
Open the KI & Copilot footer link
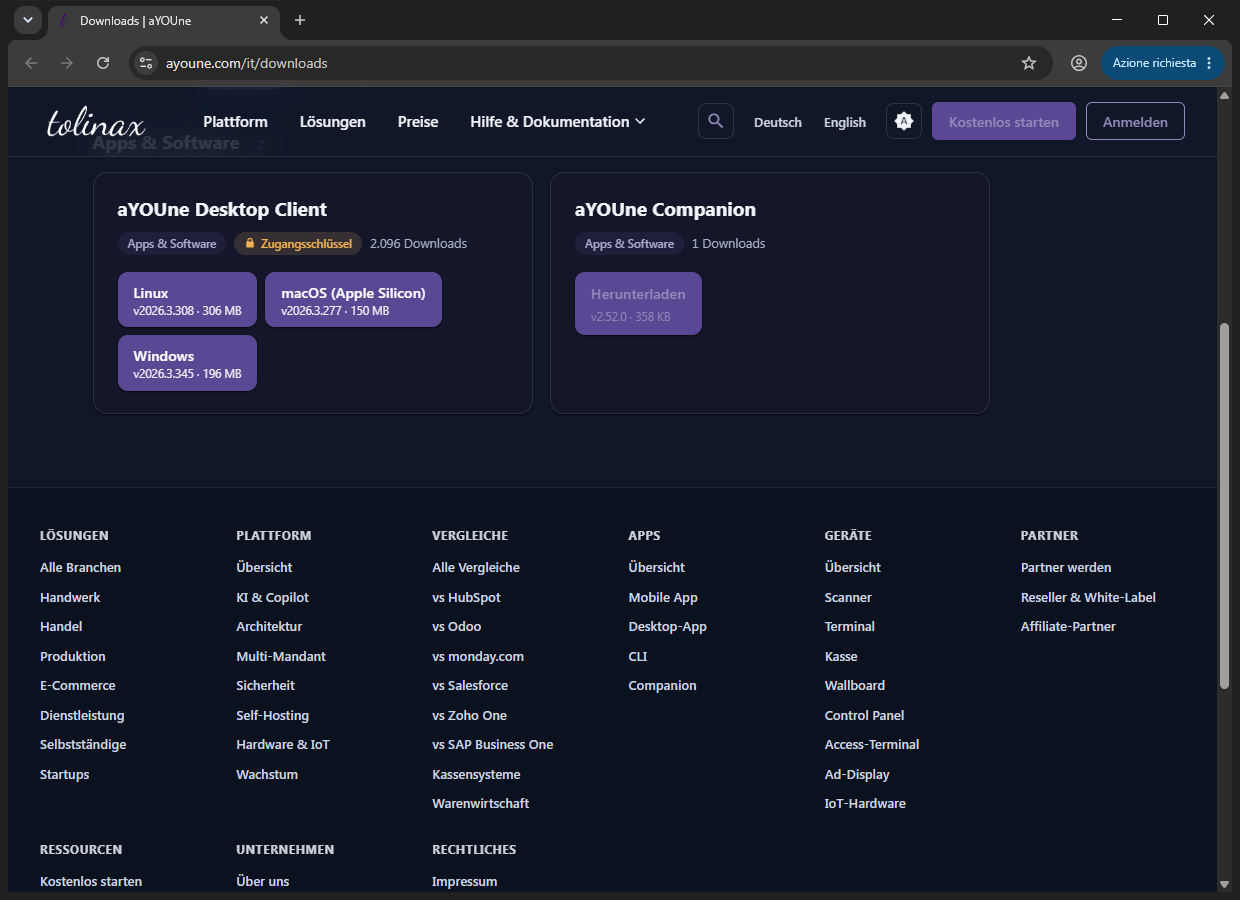pyautogui.click(x=272, y=597)
